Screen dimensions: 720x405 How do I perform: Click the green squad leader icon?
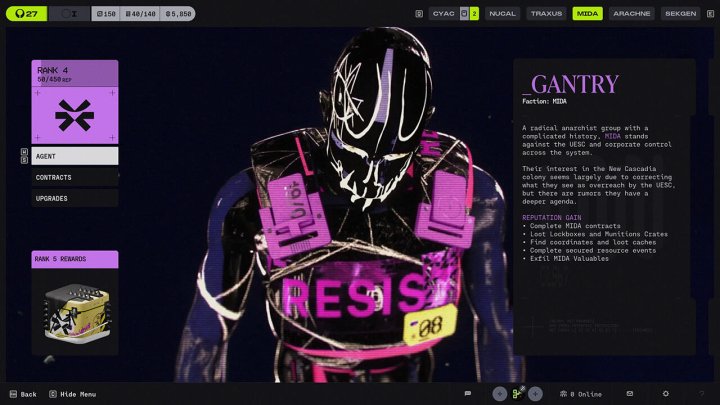pyautogui.click(x=518, y=394)
